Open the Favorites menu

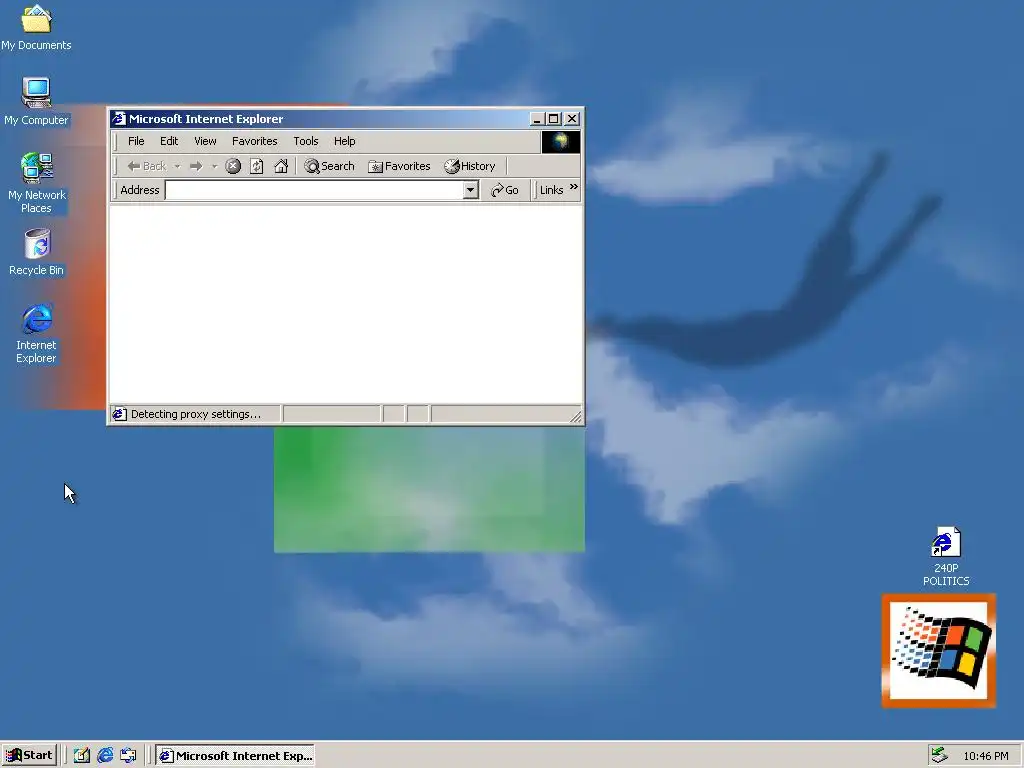255,141
